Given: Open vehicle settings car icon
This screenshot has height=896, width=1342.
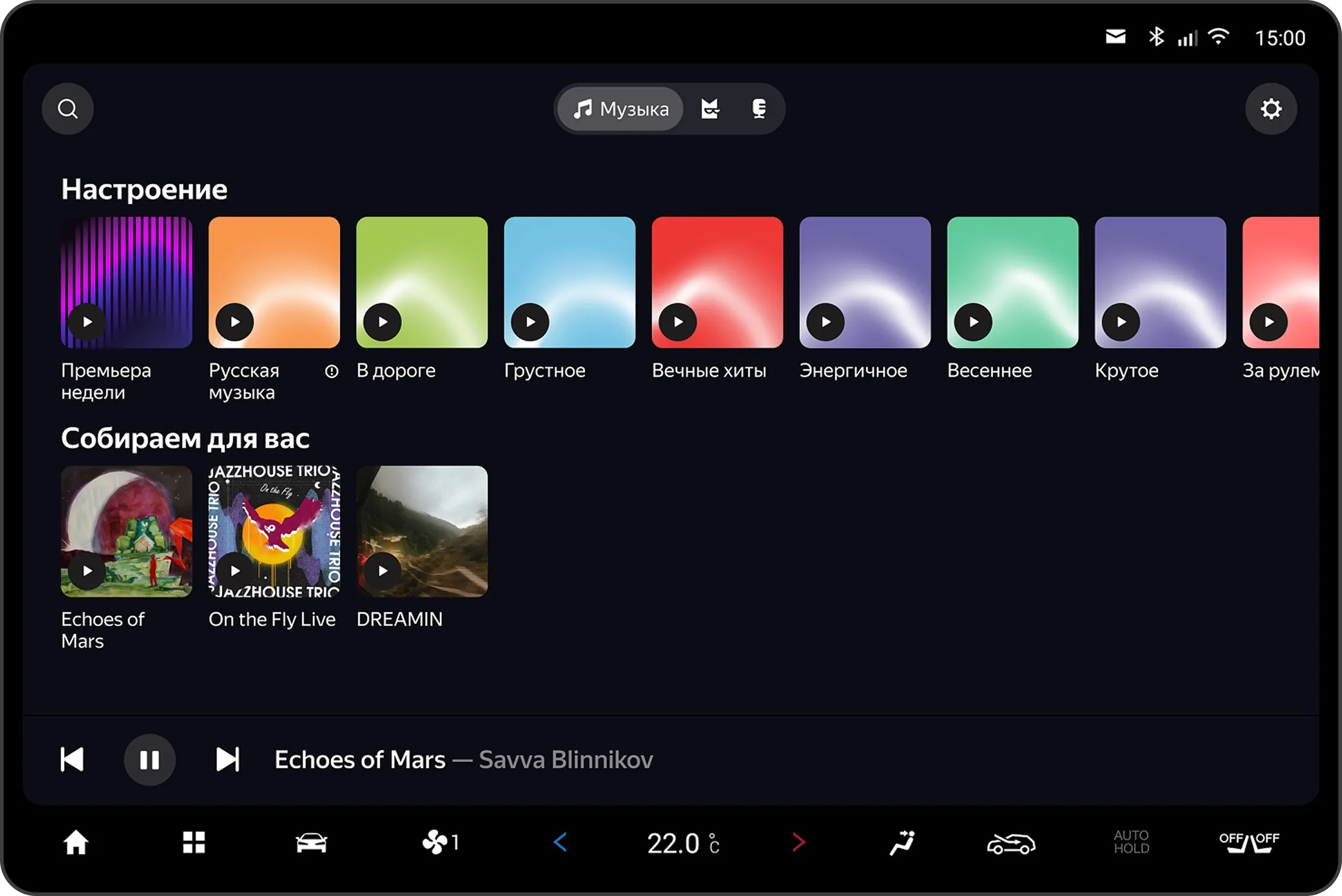Looking at the screenshot, I should pos(311,842).
